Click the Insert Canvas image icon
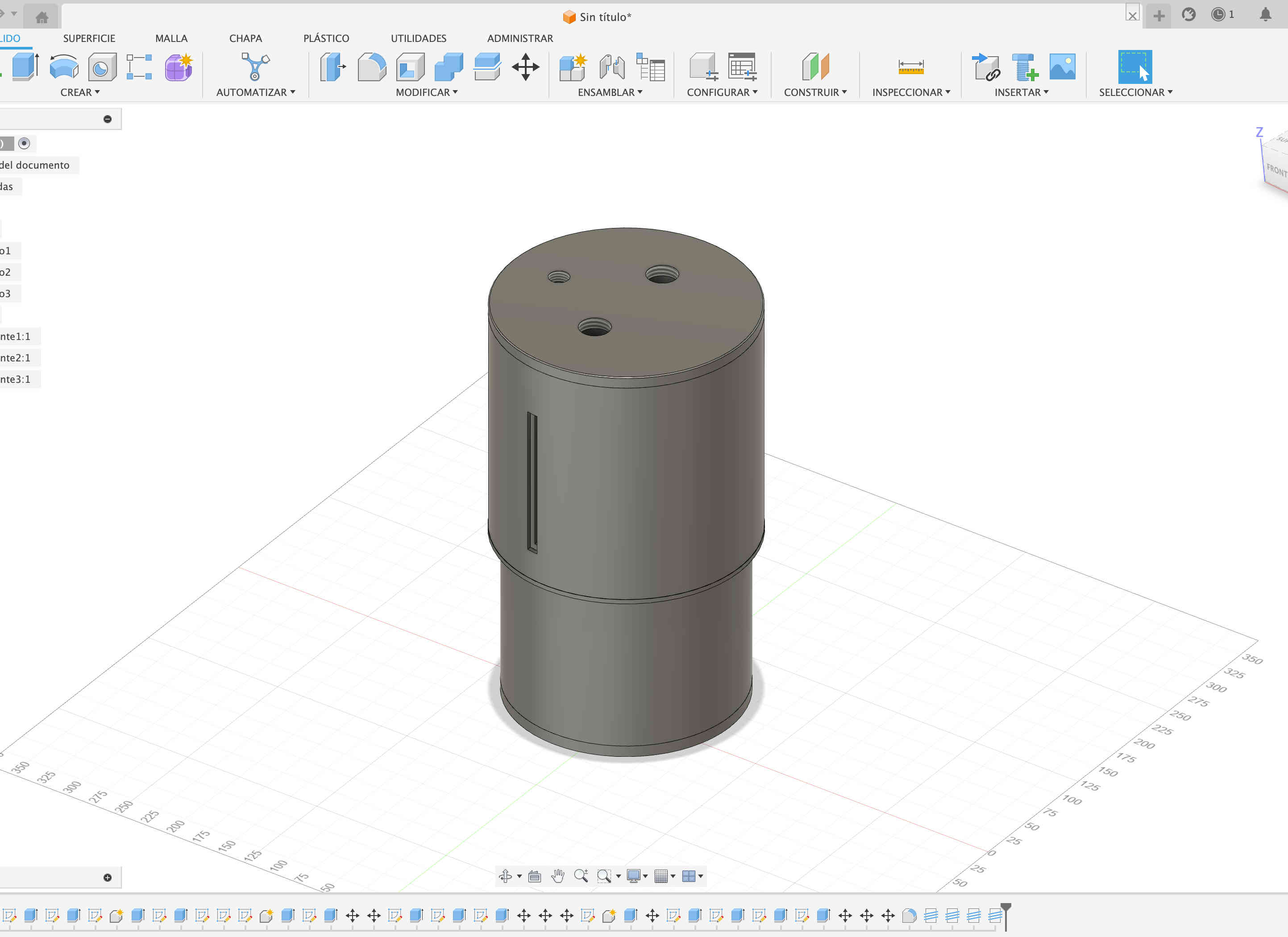Image resolution: width=1288 pixels, height=937 pixels. click(x=1063, y=66)
